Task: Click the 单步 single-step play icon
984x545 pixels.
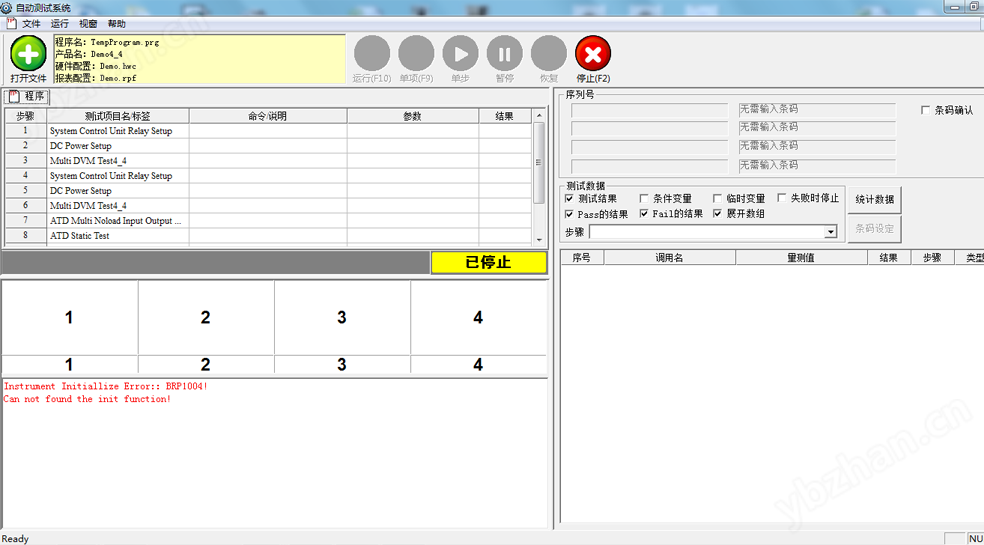Action: (x=460, y=54)
